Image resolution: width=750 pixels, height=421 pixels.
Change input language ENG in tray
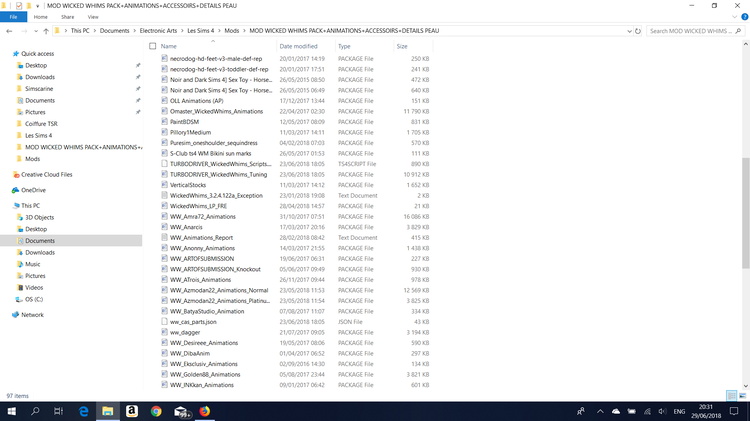(x=679, y=411)
